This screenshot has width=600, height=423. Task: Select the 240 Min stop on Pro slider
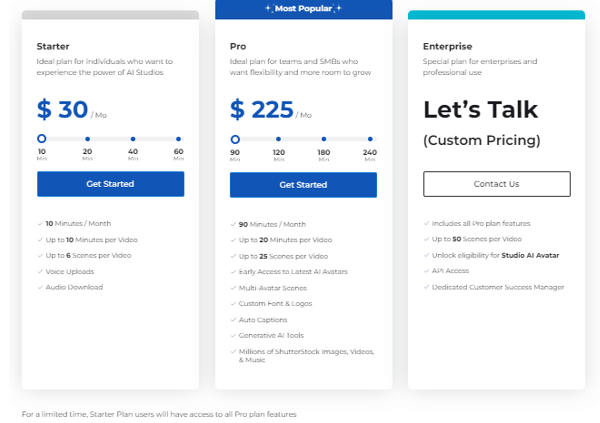pos(370,139)
